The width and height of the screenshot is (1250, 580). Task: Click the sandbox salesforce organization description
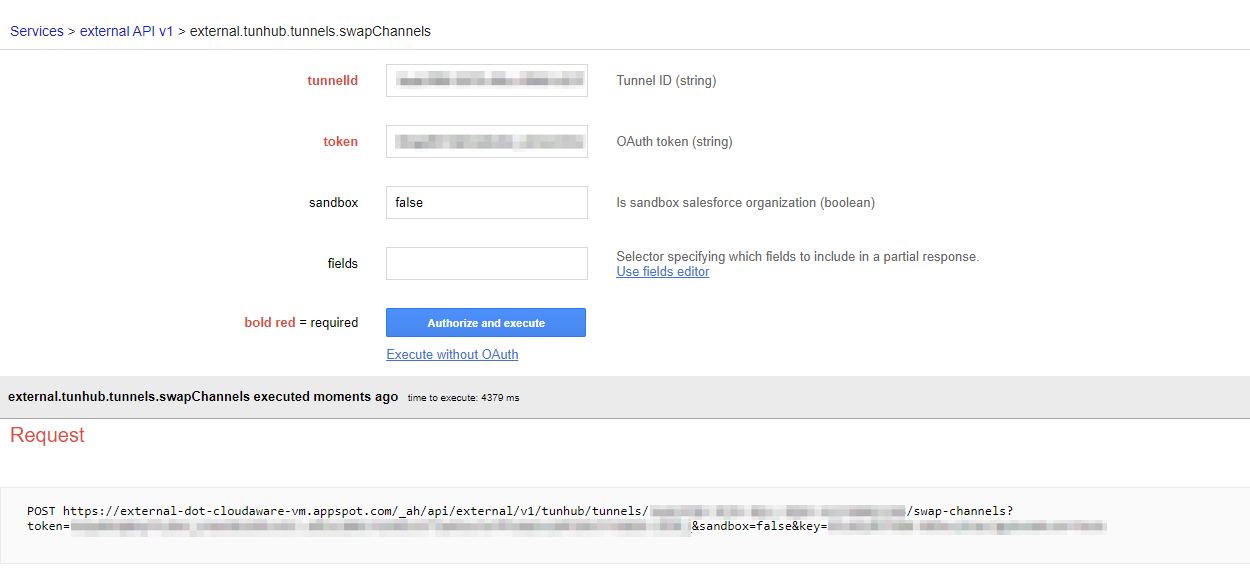tap(745, 203)
